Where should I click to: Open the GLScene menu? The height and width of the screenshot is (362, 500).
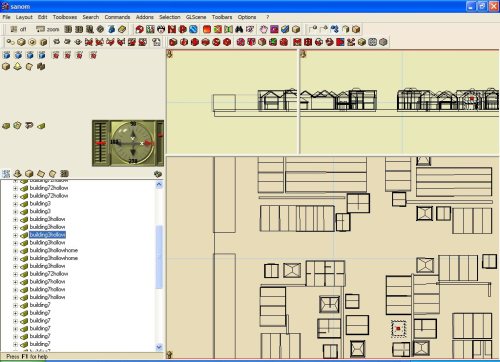(x=196, y=17)
